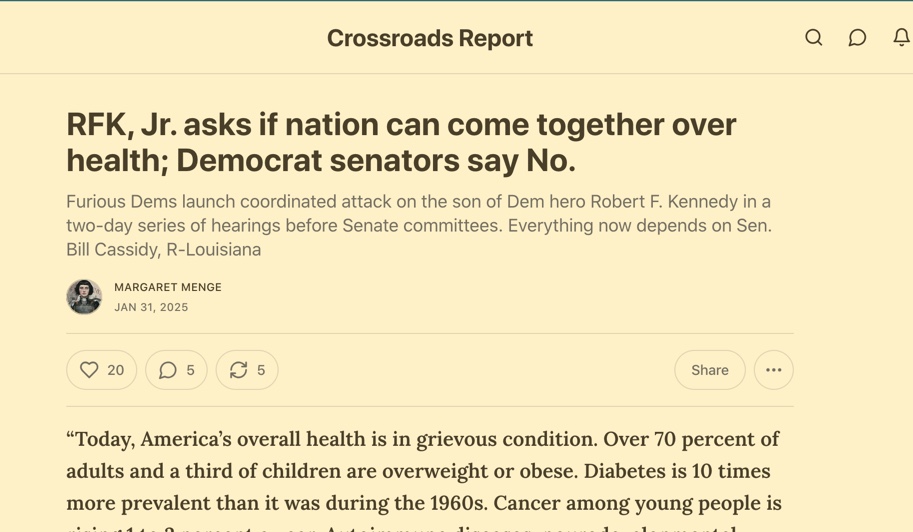913x532 pixels.
Task: Click the restack count next to arrows
Action: point(261,370)
